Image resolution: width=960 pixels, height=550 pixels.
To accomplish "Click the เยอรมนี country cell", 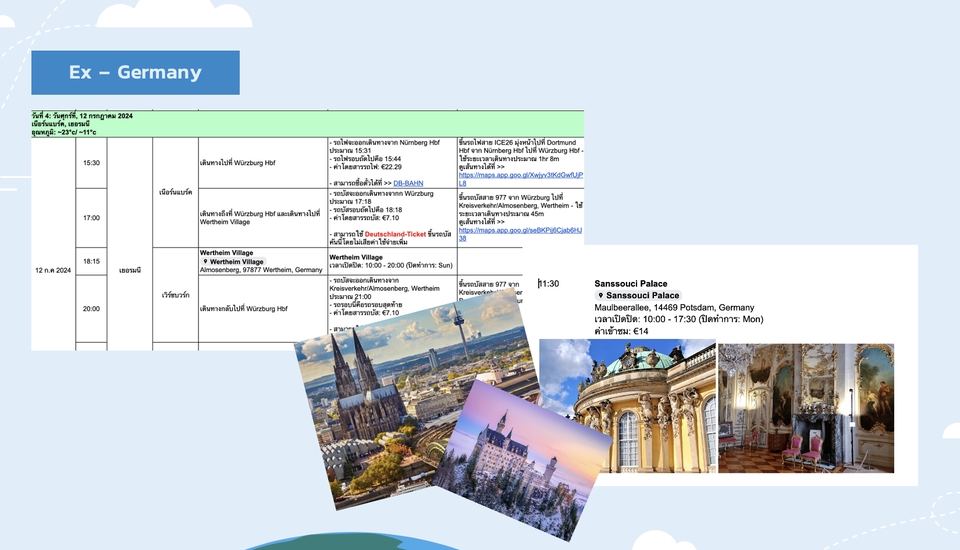I will point(130,270).
